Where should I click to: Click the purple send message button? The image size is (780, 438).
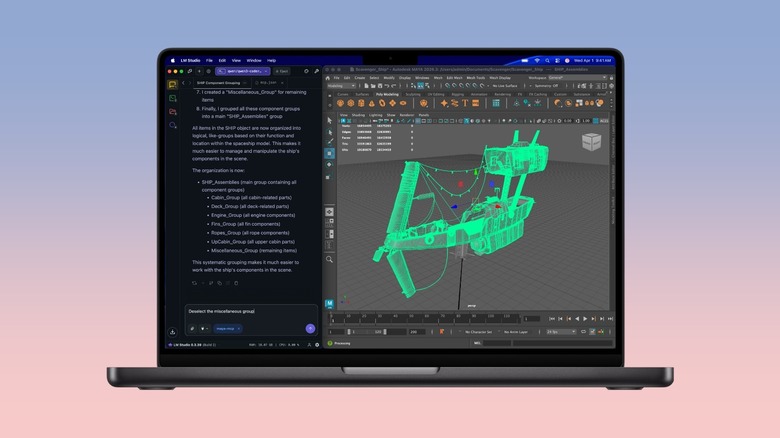click(x=310, y=328)
